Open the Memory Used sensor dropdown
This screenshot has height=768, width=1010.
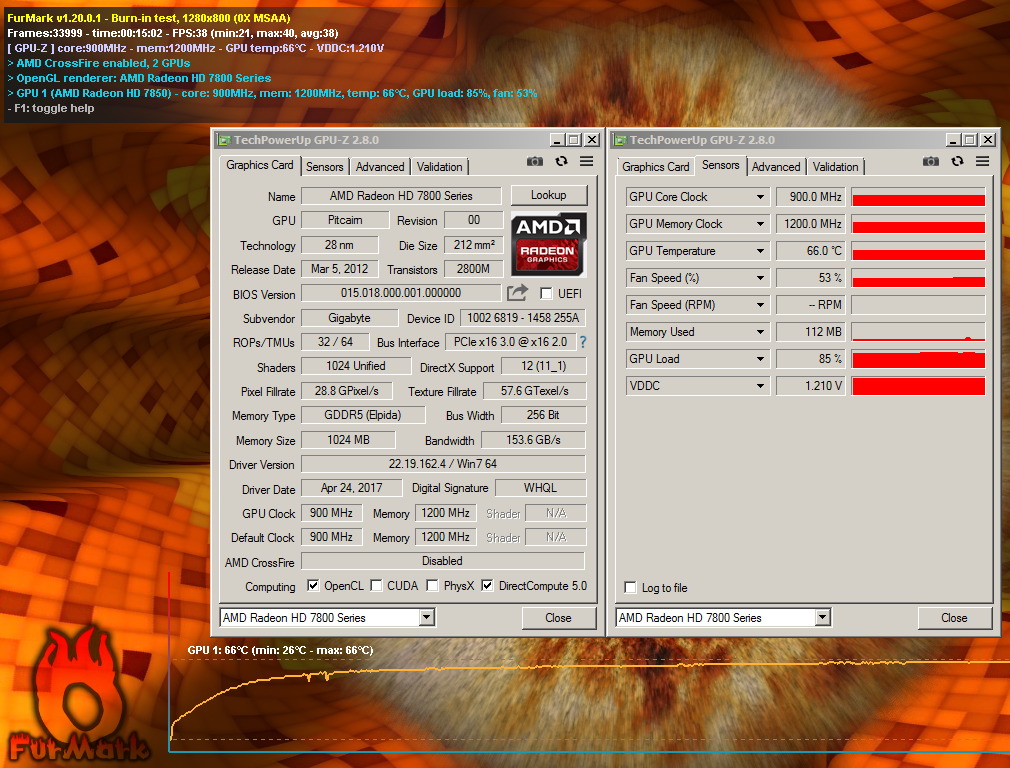(760, 332)
